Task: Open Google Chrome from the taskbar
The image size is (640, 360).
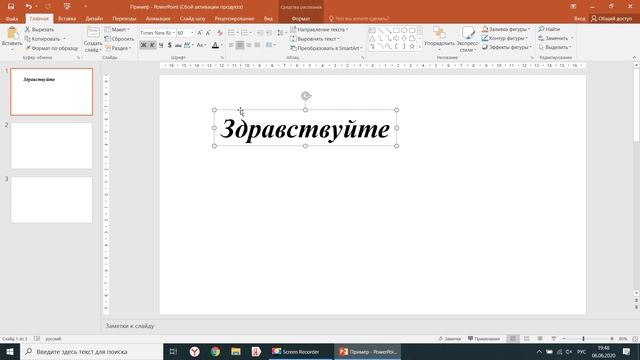Action: click(x=215, y=351)
